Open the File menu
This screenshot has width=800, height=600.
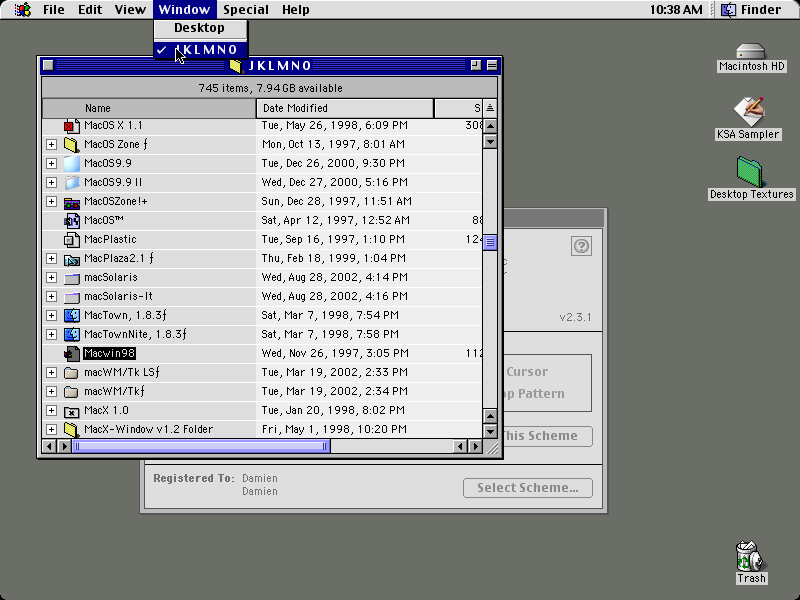[x=54, y=10]
